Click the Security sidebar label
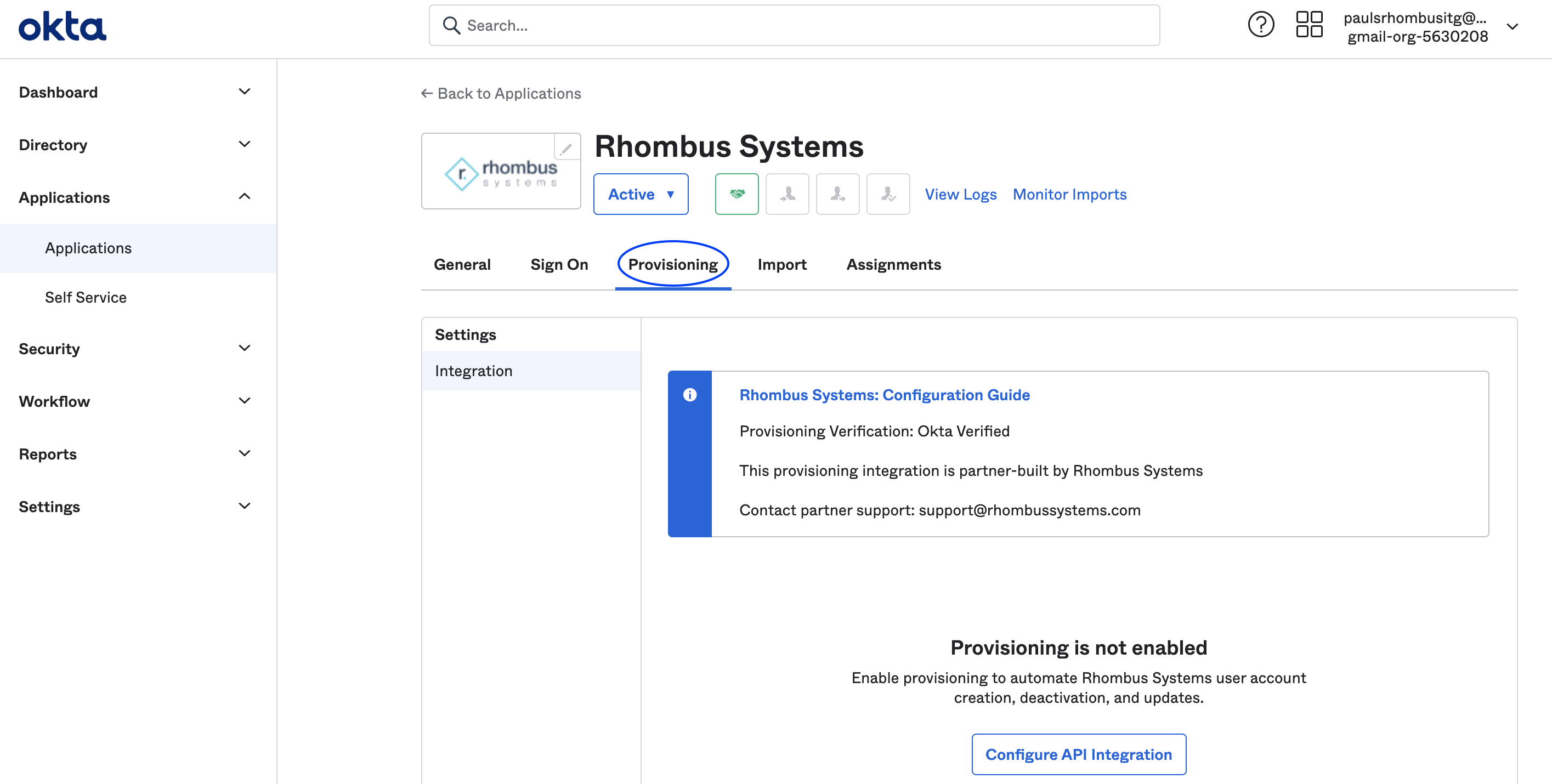 click(49, 349)
